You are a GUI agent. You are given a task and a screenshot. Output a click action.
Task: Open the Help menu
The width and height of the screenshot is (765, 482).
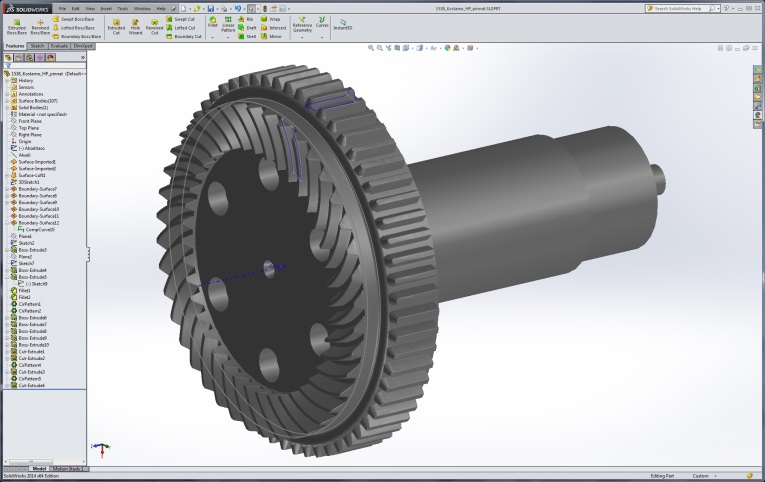point(161,9)
